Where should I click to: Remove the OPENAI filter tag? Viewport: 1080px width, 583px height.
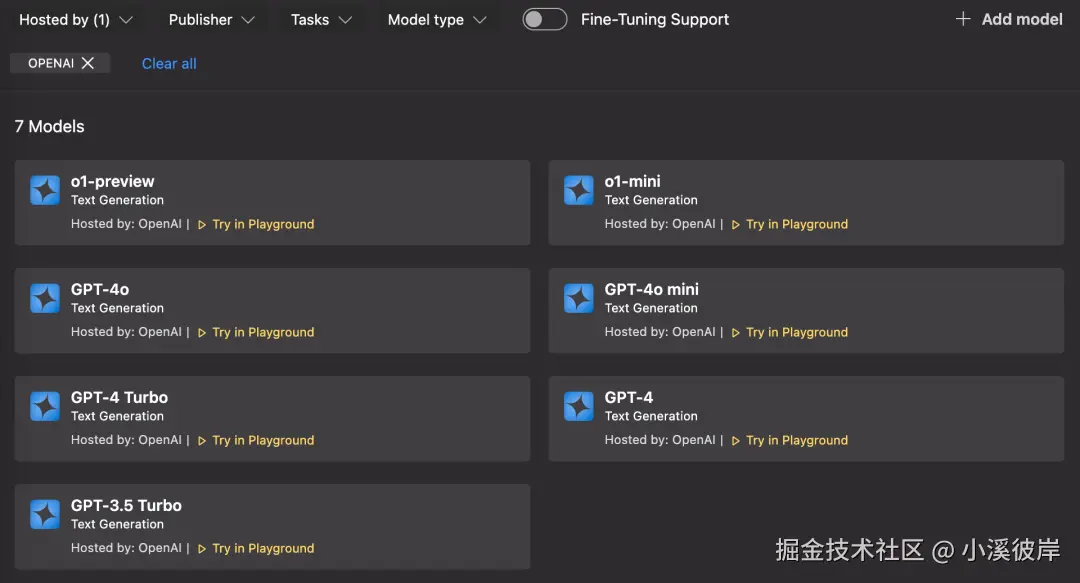[88, 63]
